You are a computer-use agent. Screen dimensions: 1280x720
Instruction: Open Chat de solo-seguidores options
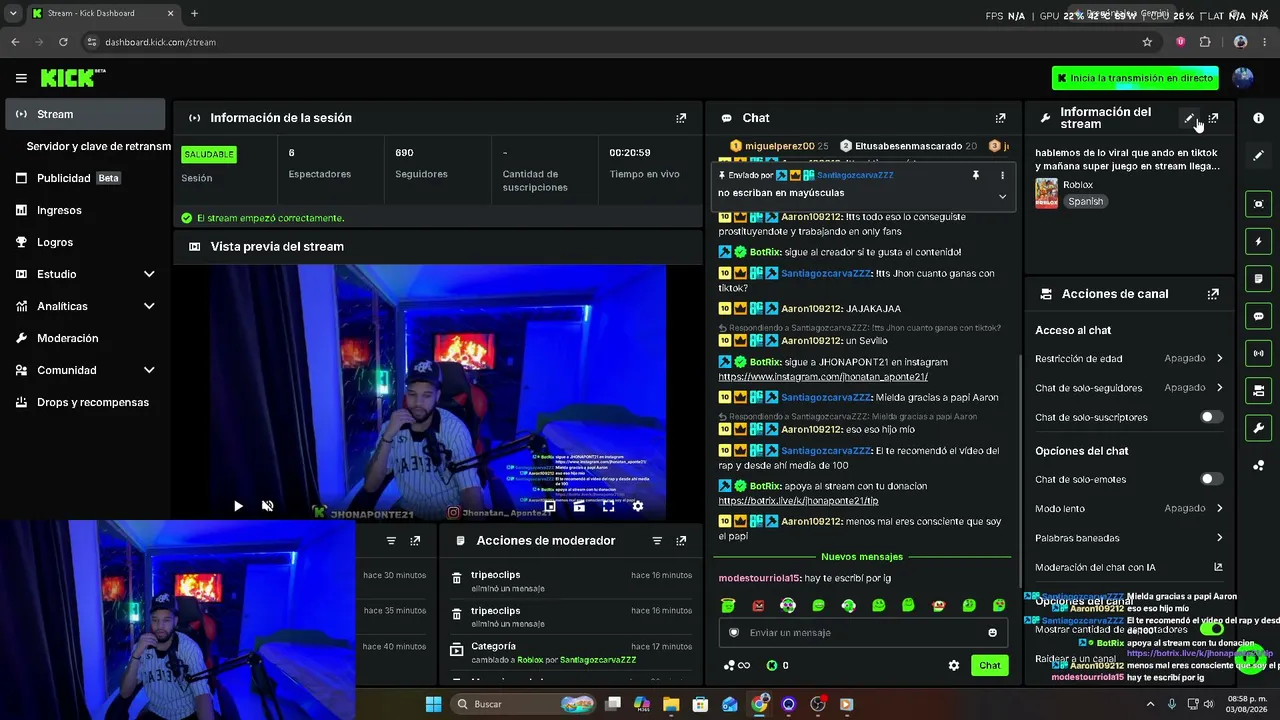[x=1129, y=387]
